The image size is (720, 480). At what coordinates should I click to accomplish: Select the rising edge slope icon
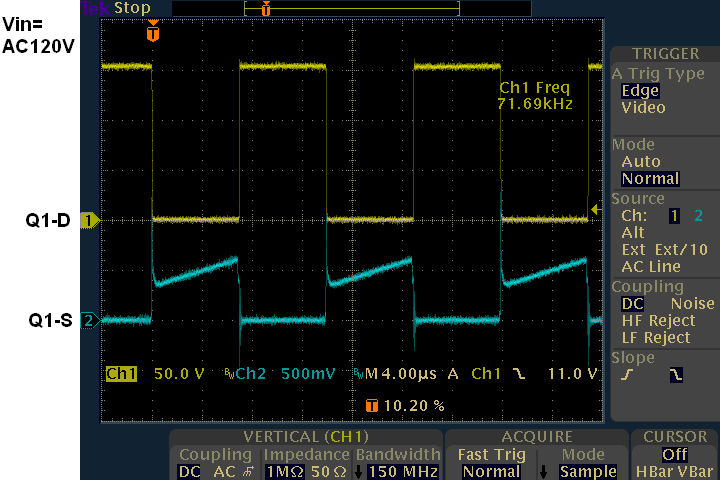coord(624,374)
